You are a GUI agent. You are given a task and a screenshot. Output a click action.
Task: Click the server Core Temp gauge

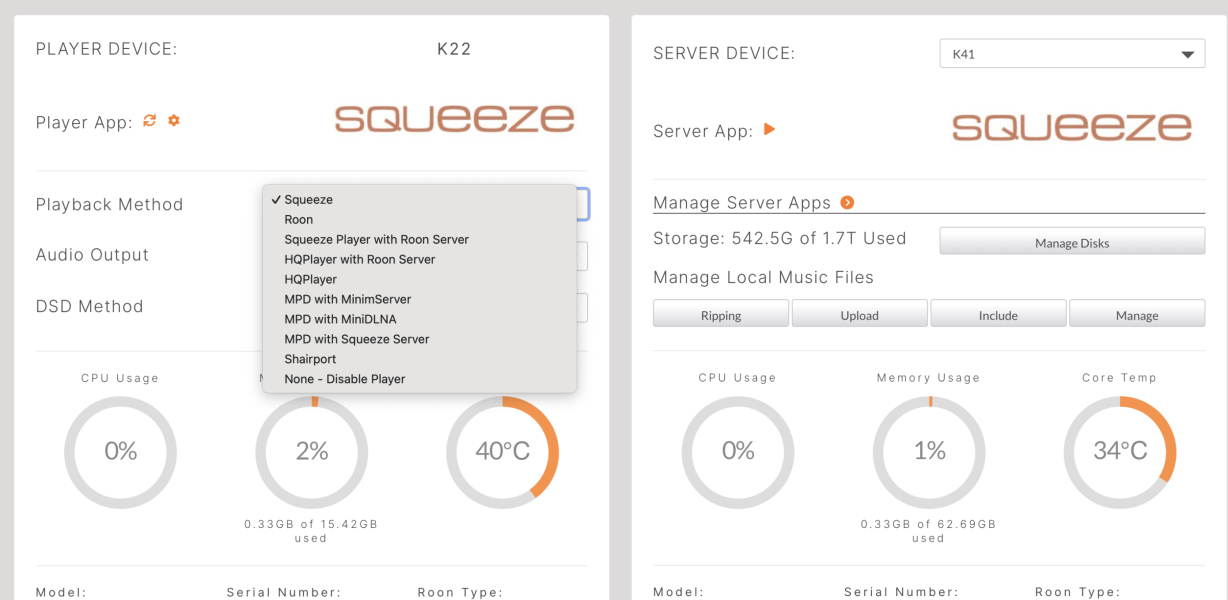[1119, 452]
